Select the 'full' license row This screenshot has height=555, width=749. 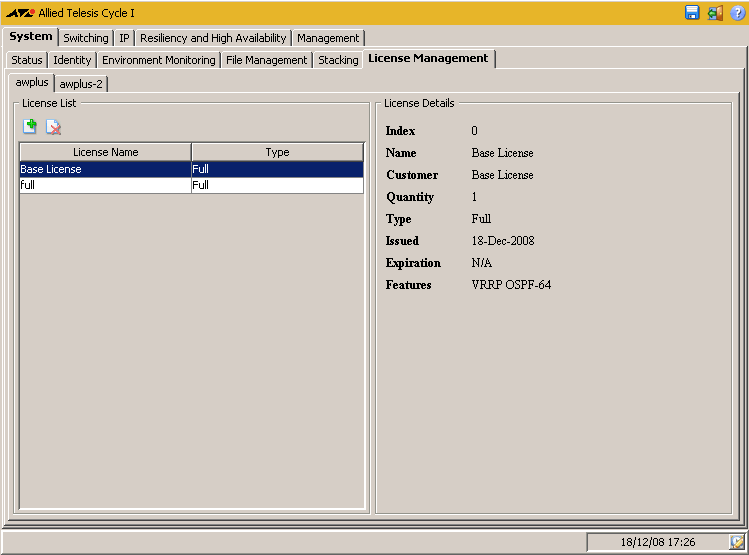click(192, 185)
